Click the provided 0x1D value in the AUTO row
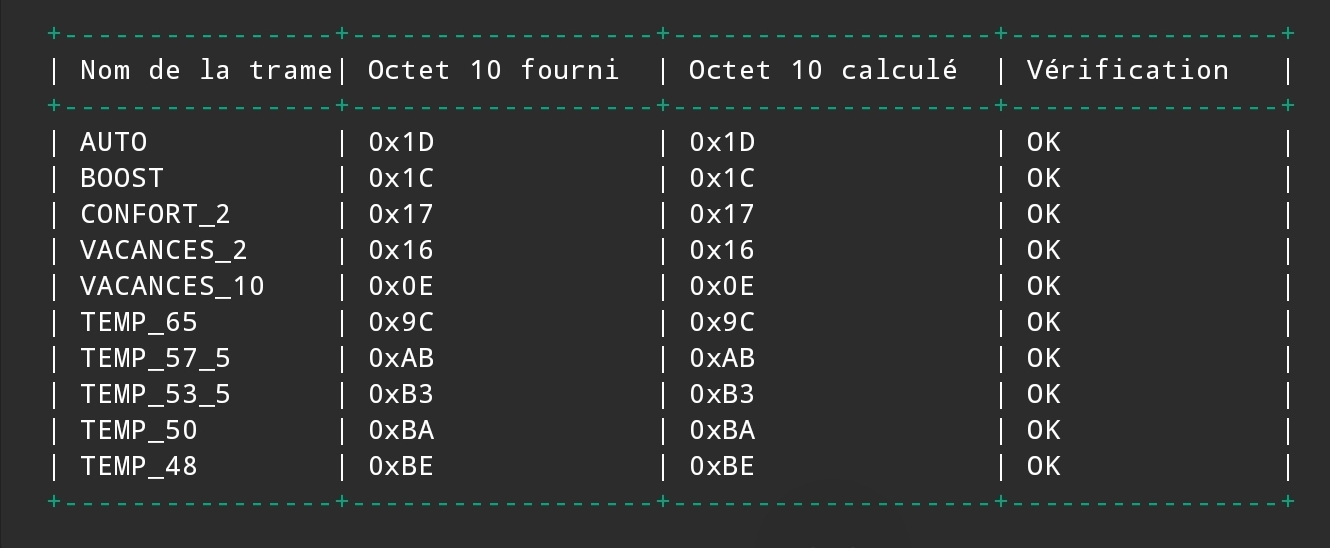The height and width of the screenshot is (548, 1330). coord(401,142)
